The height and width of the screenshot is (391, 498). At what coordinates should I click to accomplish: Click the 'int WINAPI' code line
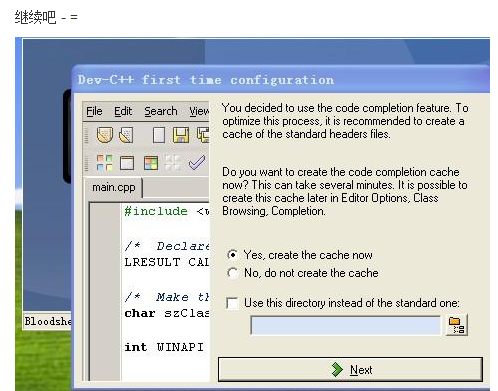pos(164,347)
